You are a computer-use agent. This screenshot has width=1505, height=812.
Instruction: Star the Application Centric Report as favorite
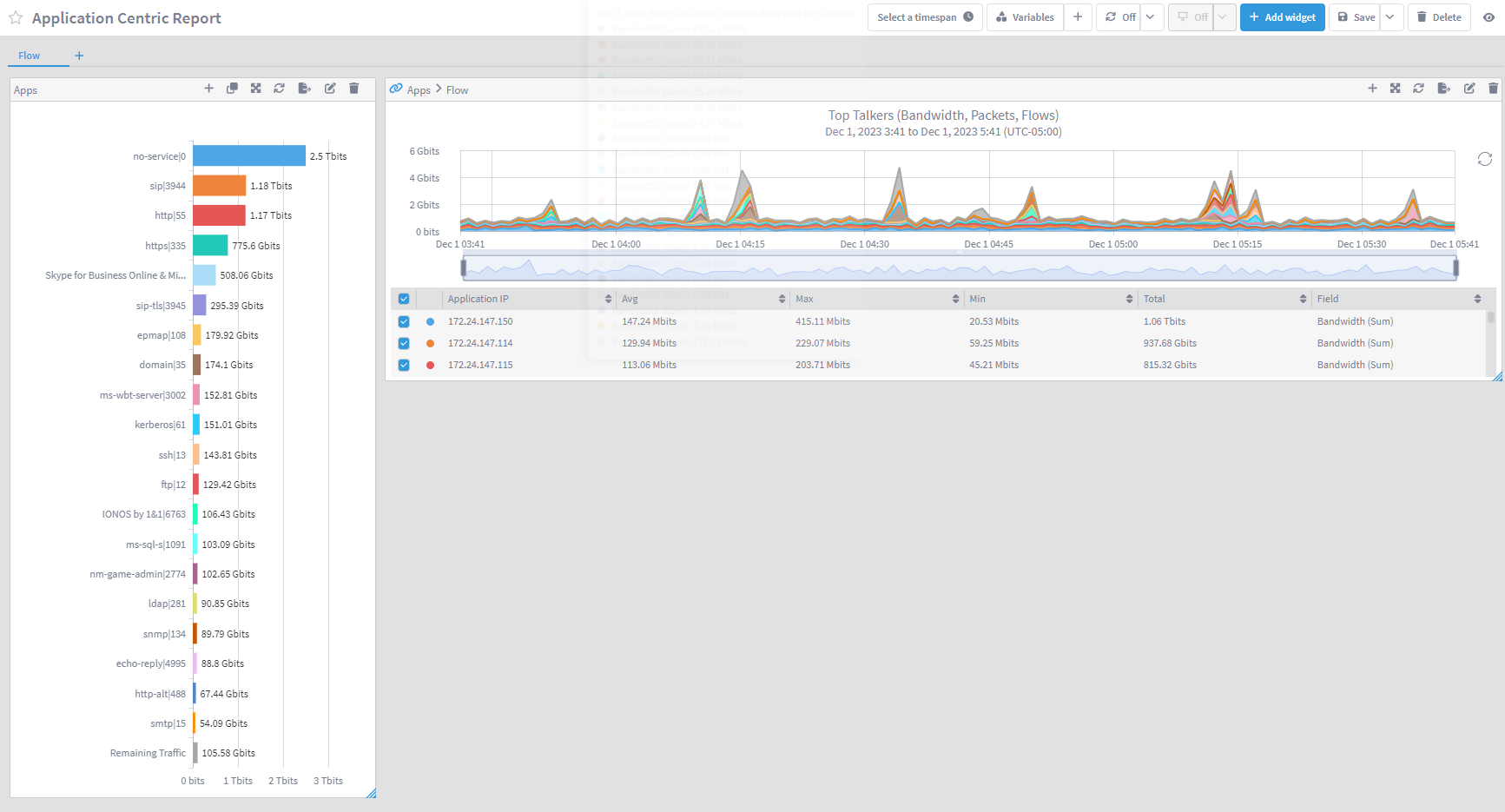click(16, 17)
